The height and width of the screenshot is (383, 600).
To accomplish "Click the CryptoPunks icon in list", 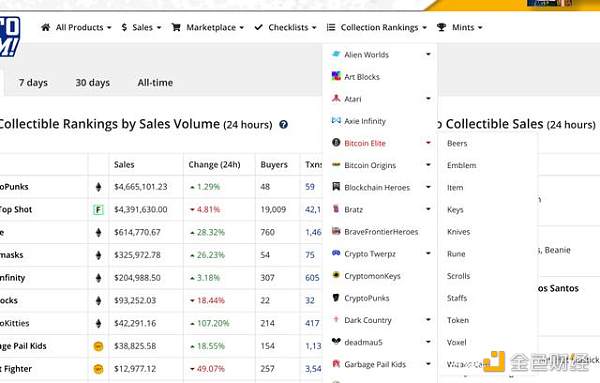I will point(336,298).
